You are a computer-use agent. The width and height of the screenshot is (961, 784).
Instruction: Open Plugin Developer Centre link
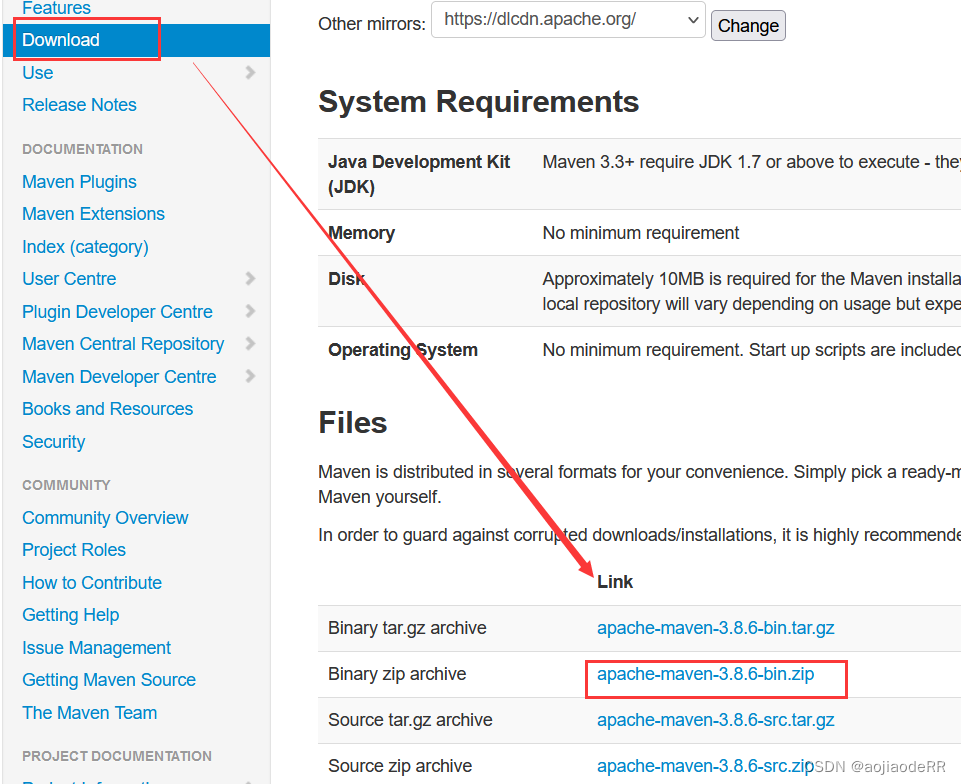(x=117, y=311)
